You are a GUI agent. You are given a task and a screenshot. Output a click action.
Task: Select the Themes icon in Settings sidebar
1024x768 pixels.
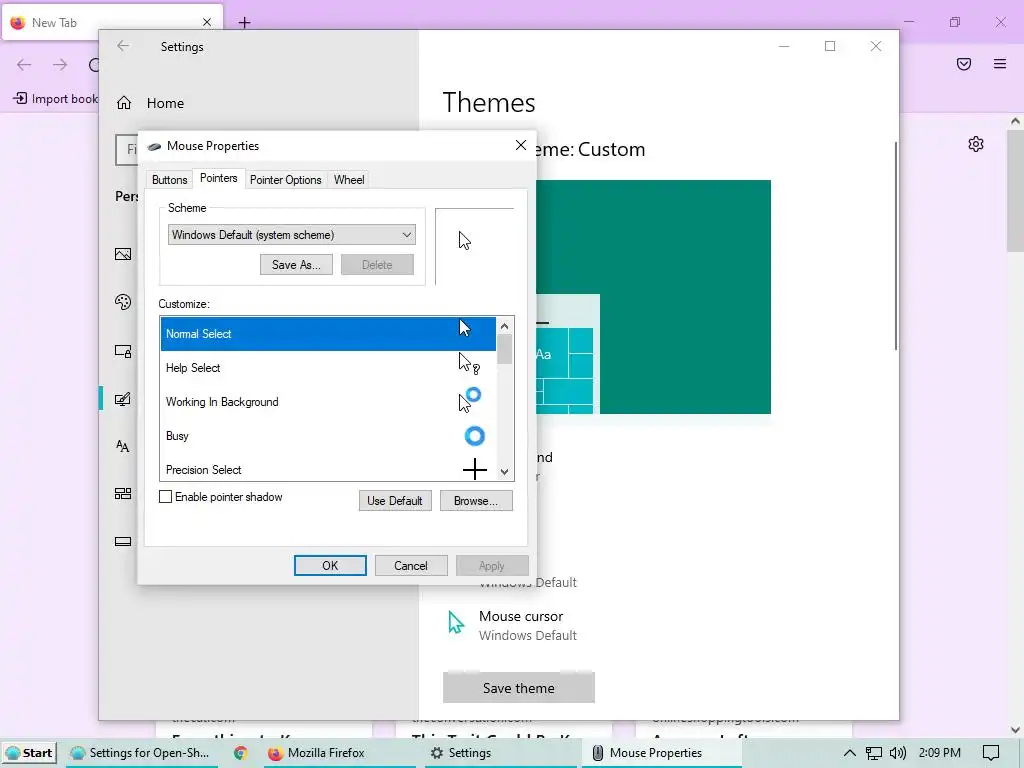pos(123,398)
